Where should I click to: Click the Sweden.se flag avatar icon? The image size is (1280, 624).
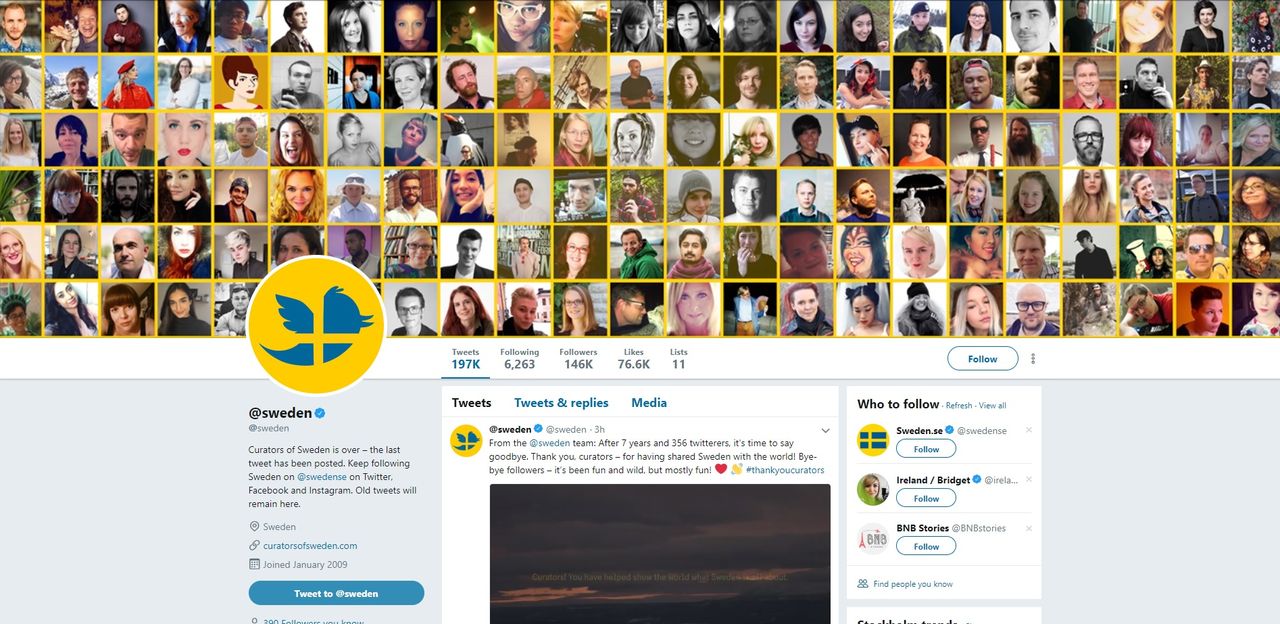[x=873, y=440]
